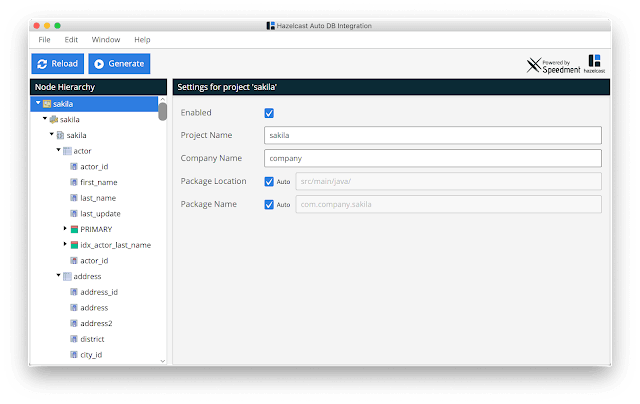This screenshot has height=404, width=640.
Task: Collapse the address table node
Action: 58,275
